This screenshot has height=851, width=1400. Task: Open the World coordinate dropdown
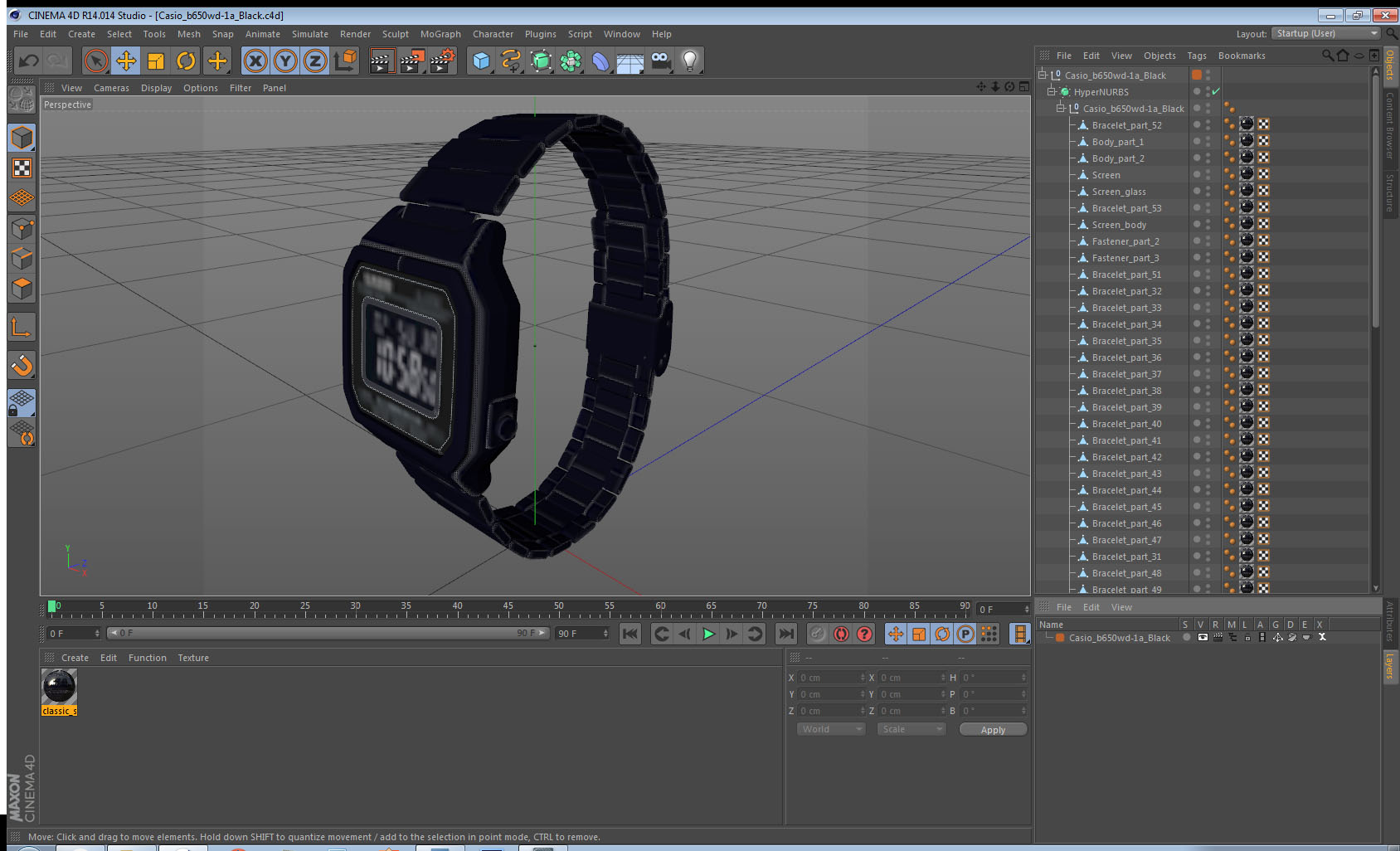tap(831, 729)
